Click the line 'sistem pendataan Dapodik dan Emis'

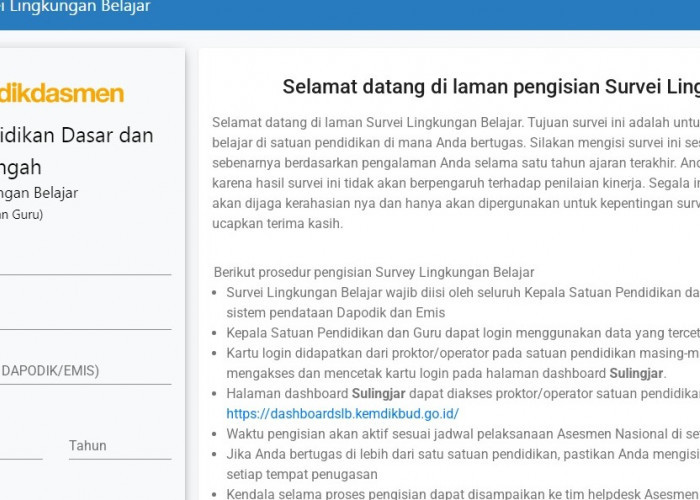coord(336,313)
